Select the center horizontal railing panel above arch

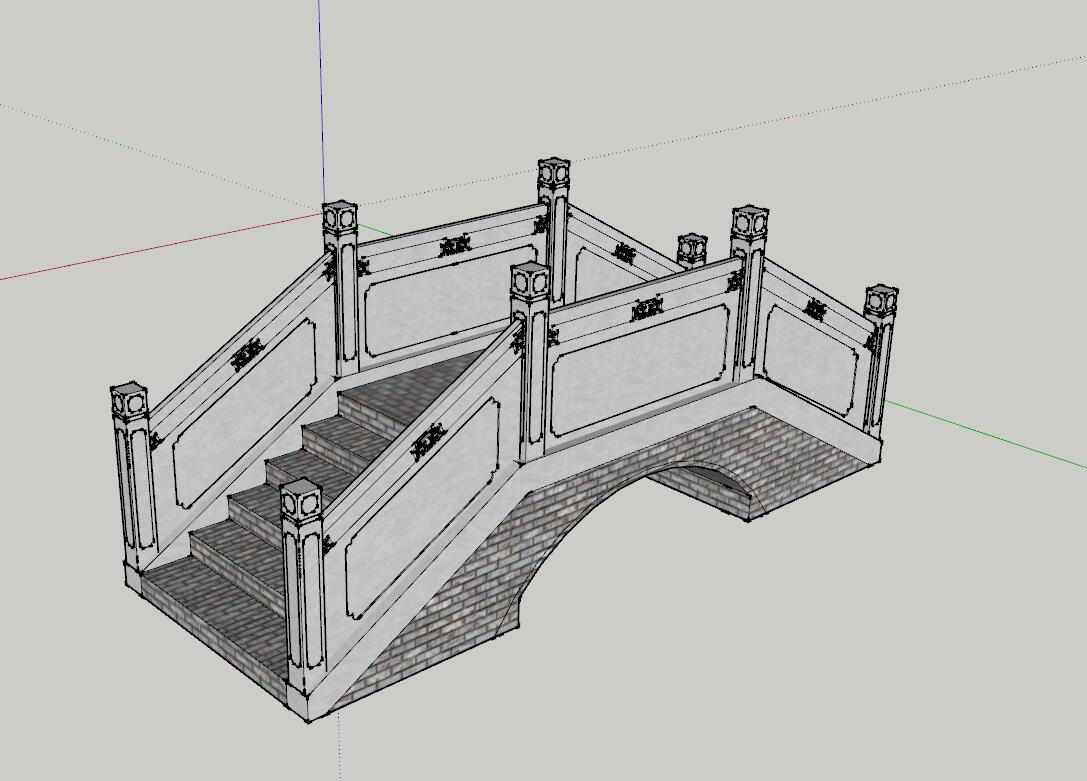[x=640, y=370]
